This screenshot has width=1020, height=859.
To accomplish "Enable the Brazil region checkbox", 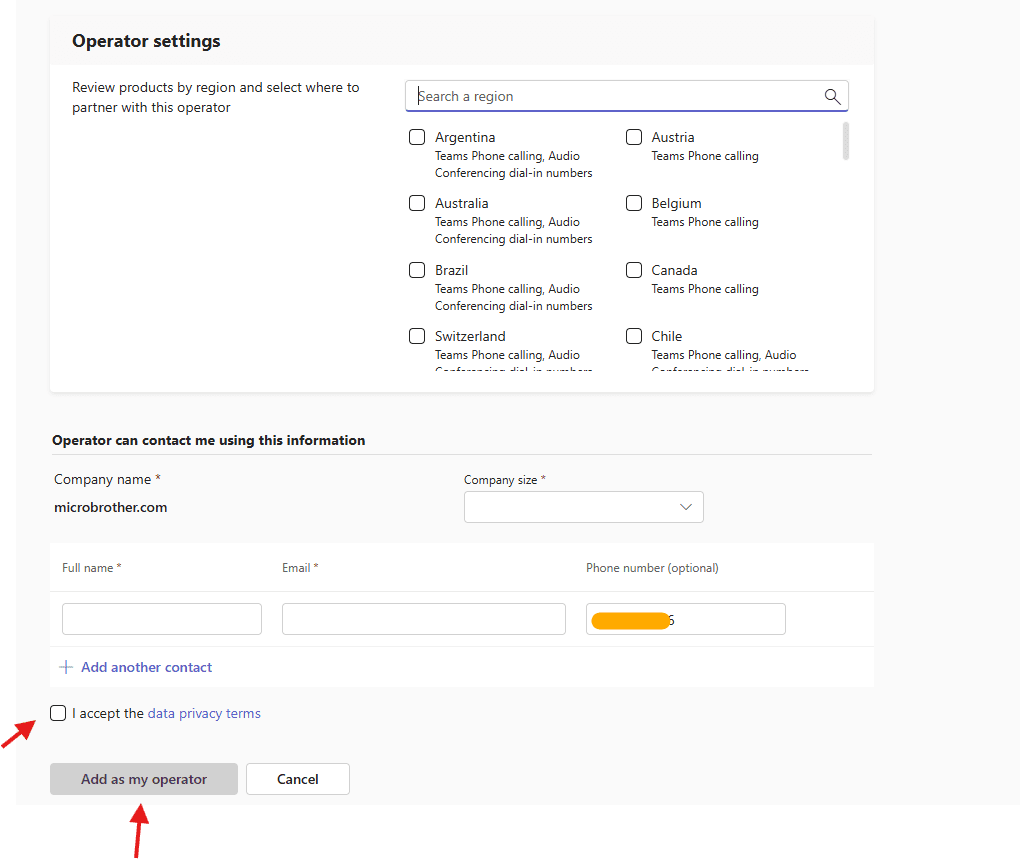I will click(x=417, y=270).
